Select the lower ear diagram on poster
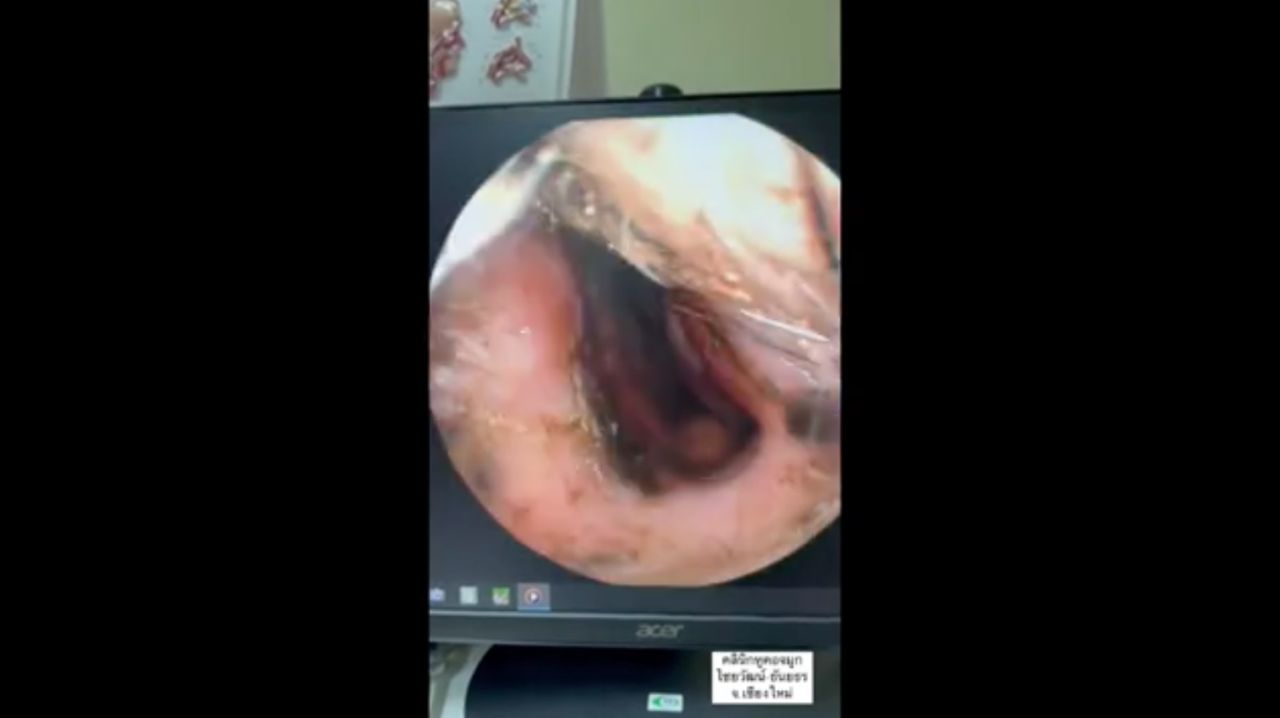This screenshot has height=718, width=1280. [510, 62]
